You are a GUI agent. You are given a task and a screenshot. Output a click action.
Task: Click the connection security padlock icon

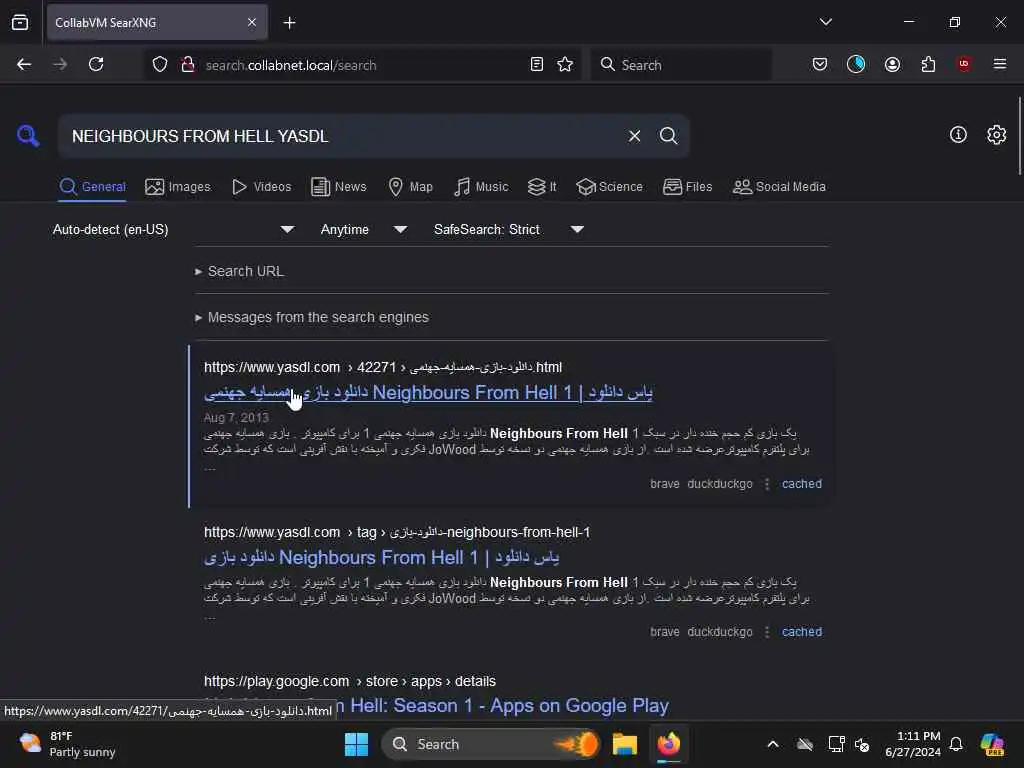pos(188,65)
